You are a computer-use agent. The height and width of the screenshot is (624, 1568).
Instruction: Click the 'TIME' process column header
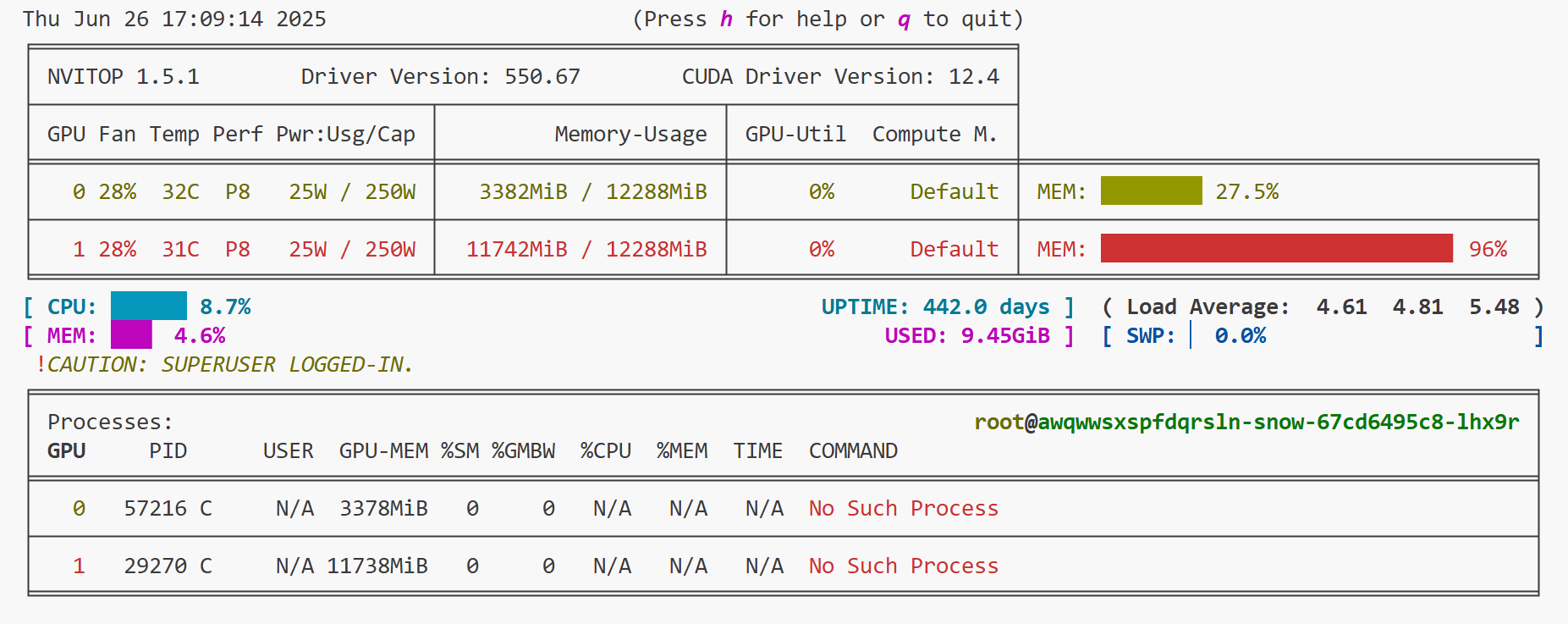point(757,450)
